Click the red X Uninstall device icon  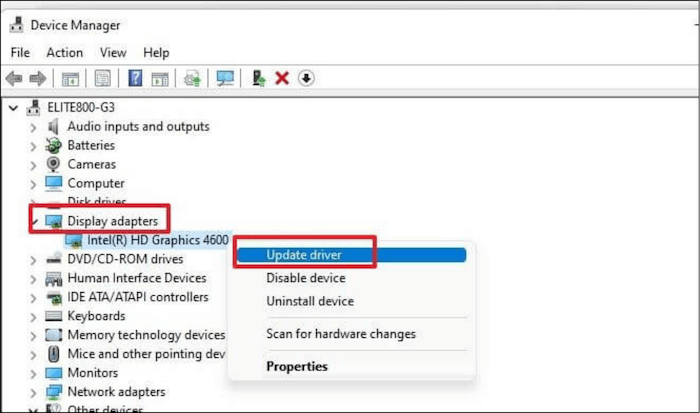point(282,79)
